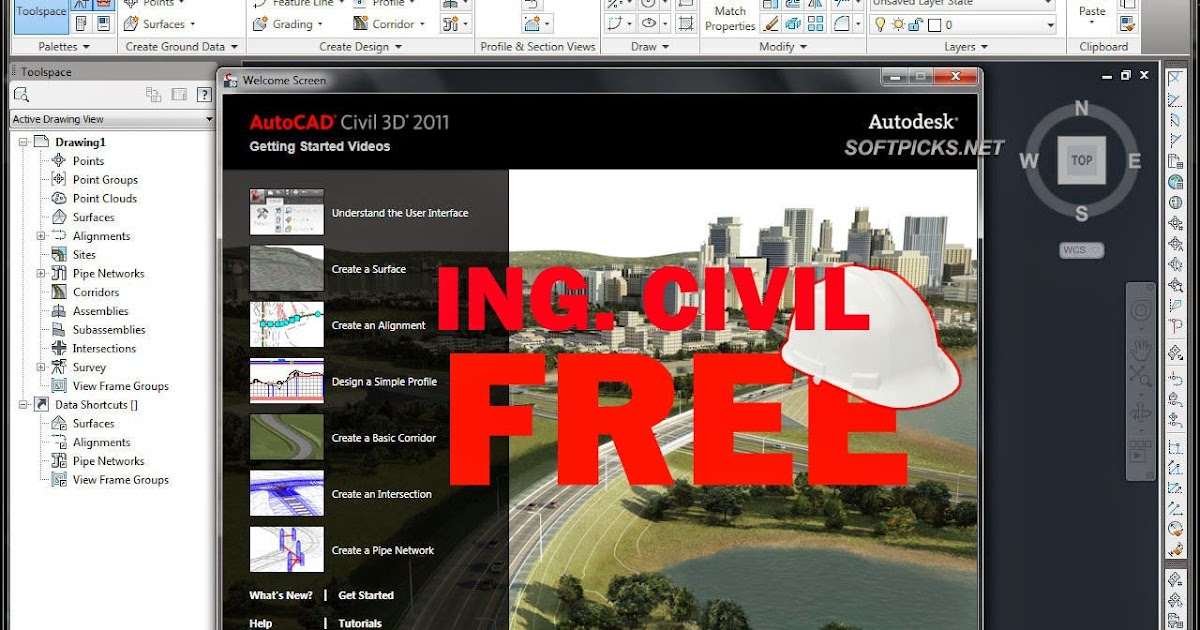Image resolution: width=1200 pixels, height=630 pixels.
Task: Select the Corridor tool in ribbon
Action: [x=389, y=24]
